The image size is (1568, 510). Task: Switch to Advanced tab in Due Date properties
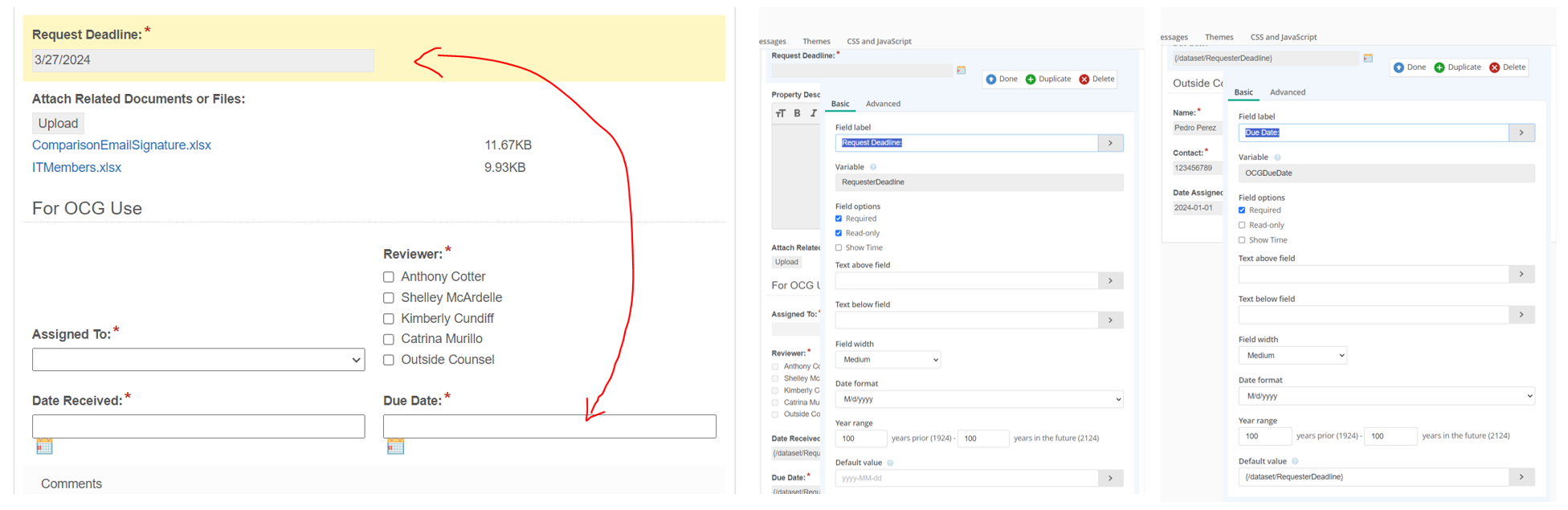1287,92
